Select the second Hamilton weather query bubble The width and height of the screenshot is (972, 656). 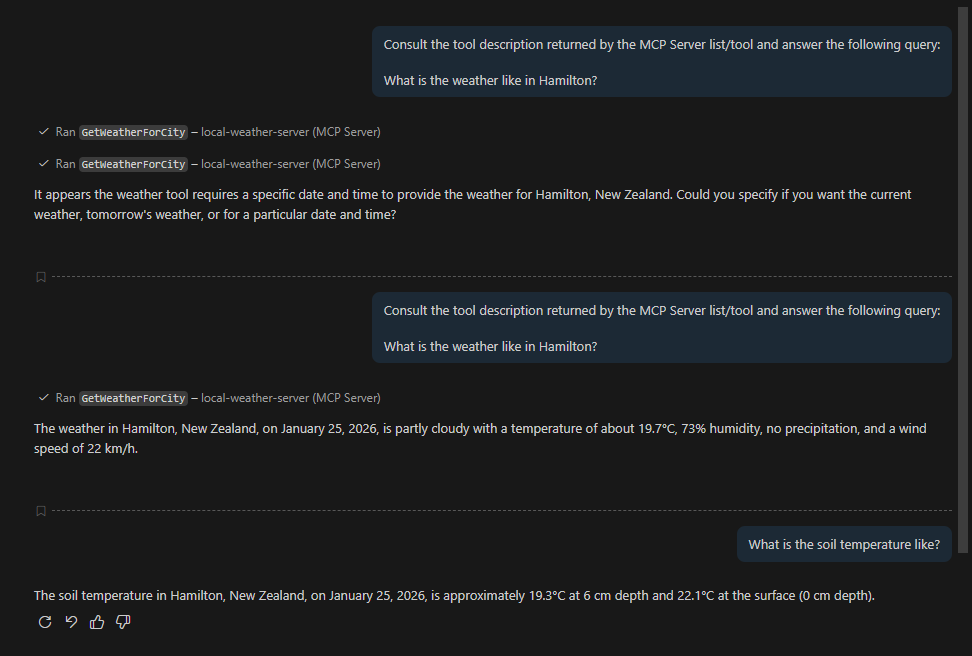pyautogui.click(x=661, y=328)
